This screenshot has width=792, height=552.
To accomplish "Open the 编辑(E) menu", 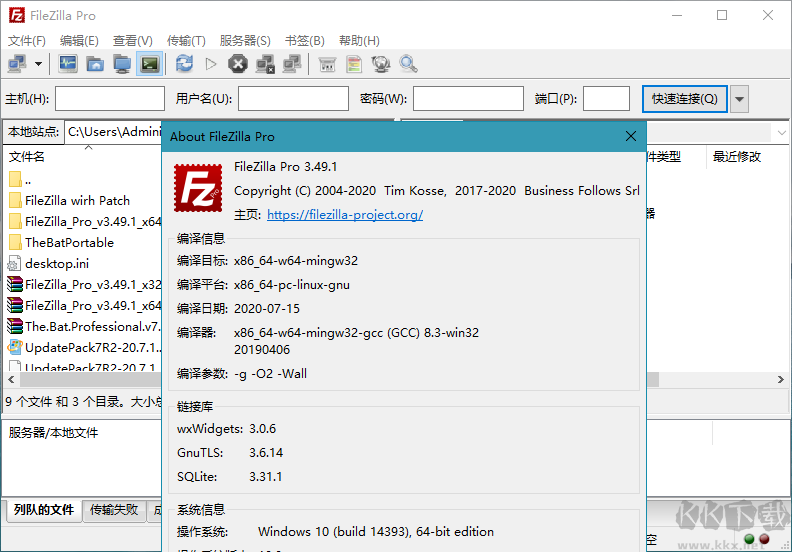I will tap(79, 40).
